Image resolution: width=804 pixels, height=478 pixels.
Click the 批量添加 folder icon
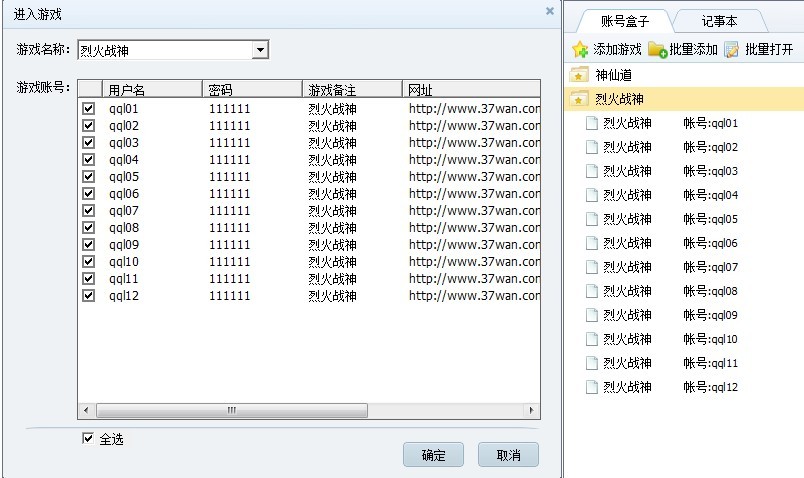pyautogui.click(x=657, y=49)
